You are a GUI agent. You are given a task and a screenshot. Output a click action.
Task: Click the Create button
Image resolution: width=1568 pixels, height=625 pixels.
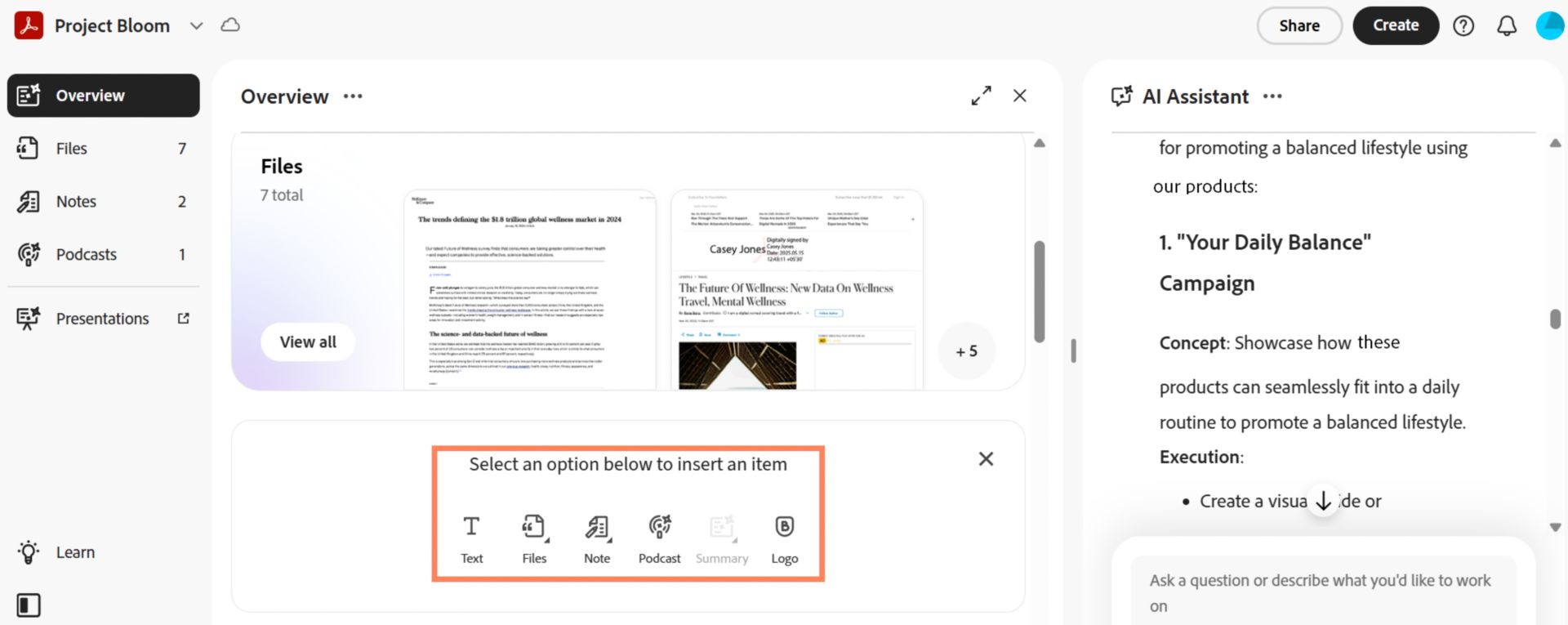pos(1396,25)
